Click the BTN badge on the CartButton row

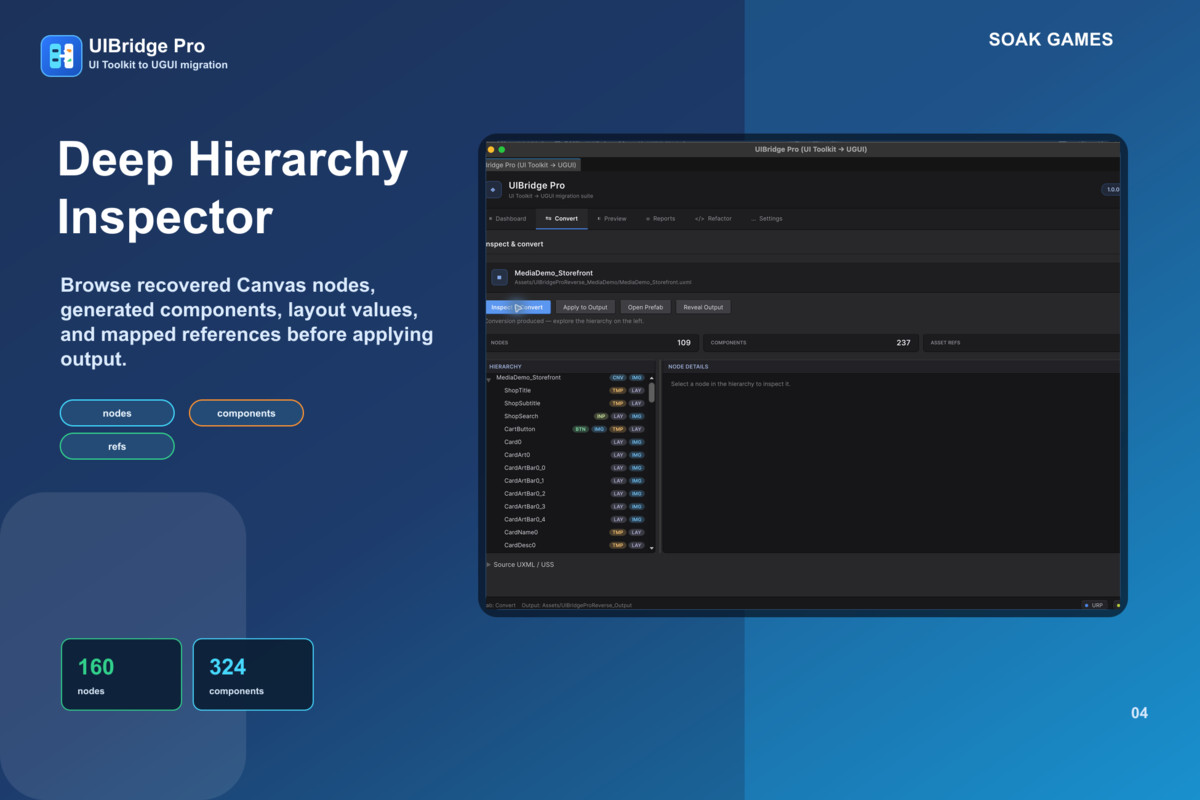(580, 429)
